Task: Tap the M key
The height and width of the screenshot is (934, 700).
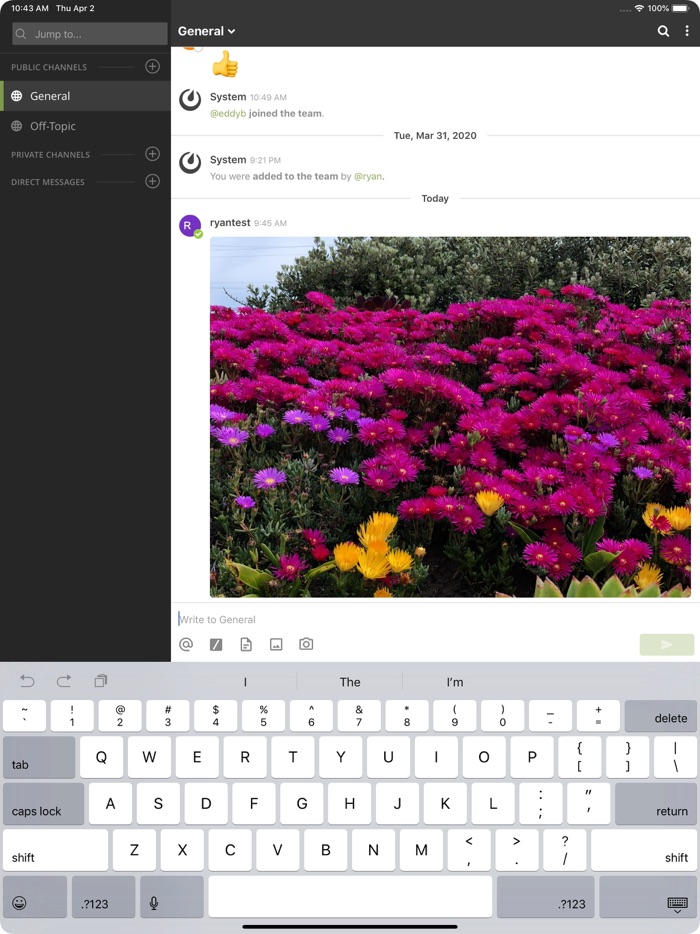Action: tap(421, 850)
